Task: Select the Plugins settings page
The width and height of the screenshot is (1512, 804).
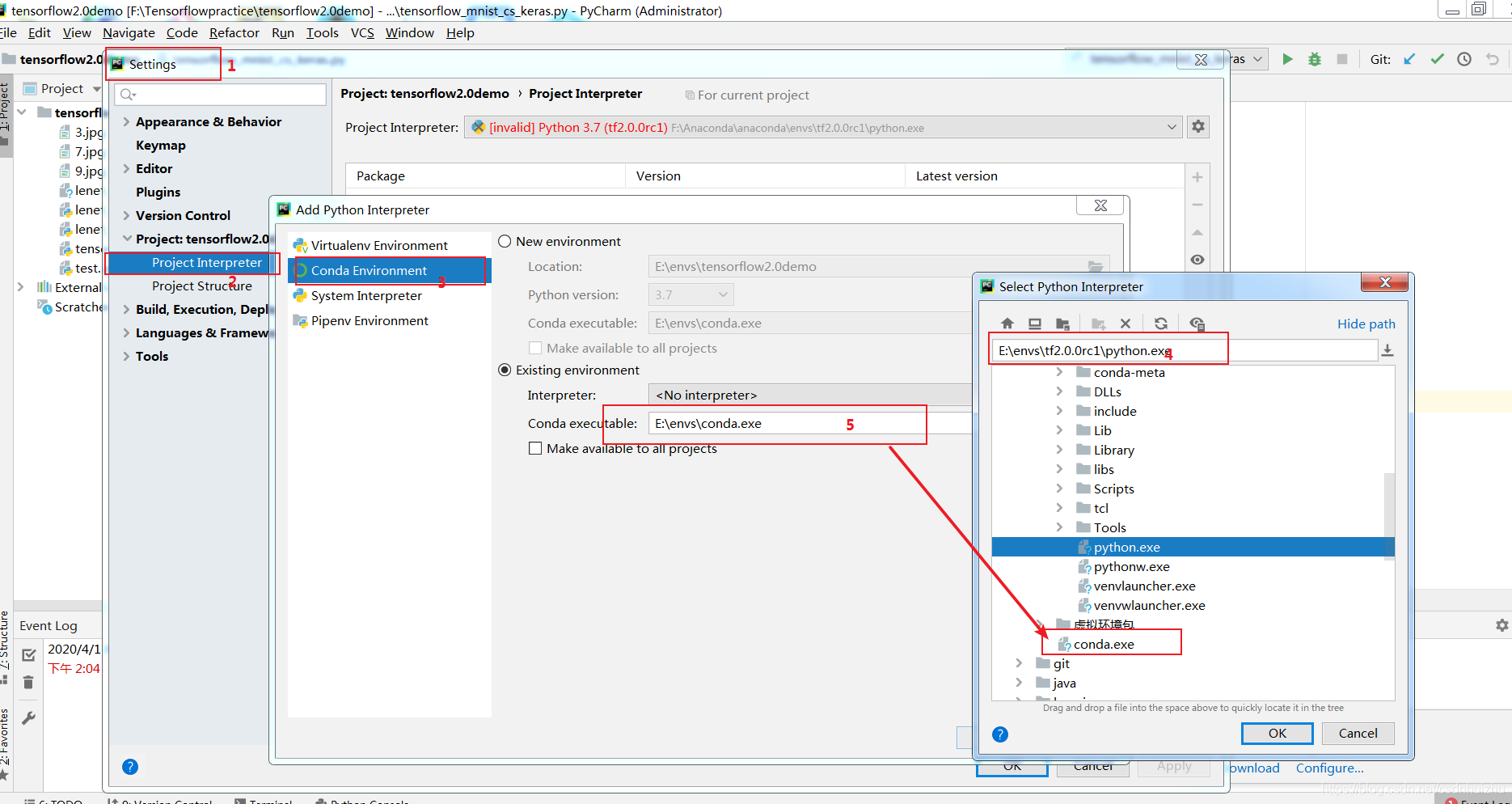Action: coord(158,192)
